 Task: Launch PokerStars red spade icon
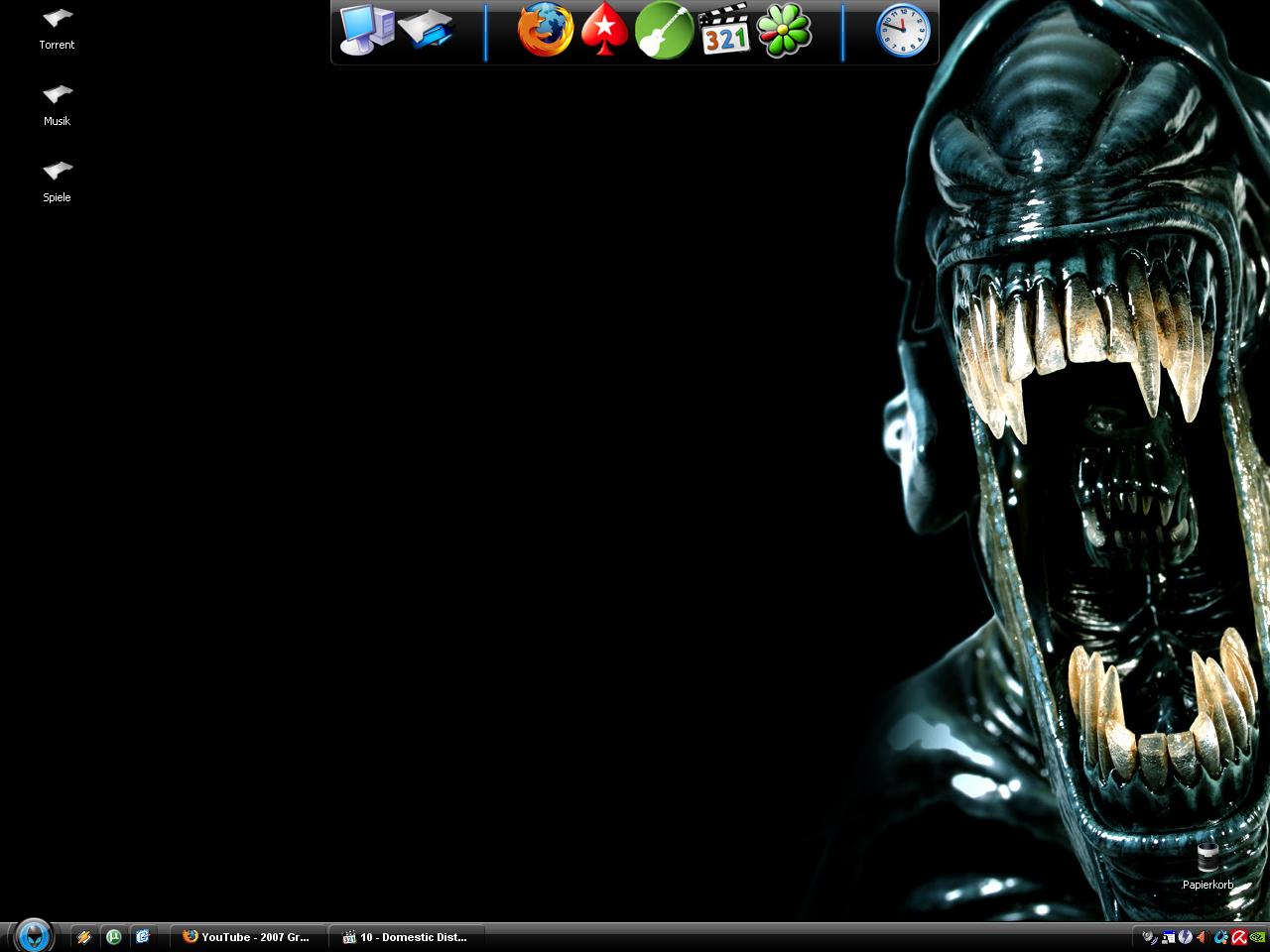604,30
